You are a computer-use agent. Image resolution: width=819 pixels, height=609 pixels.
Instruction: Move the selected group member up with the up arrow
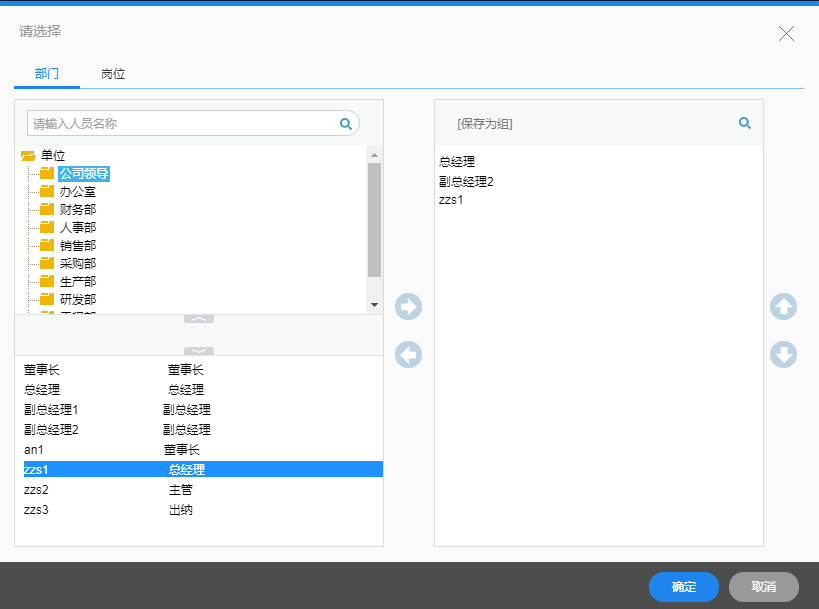tap(783, 307)
